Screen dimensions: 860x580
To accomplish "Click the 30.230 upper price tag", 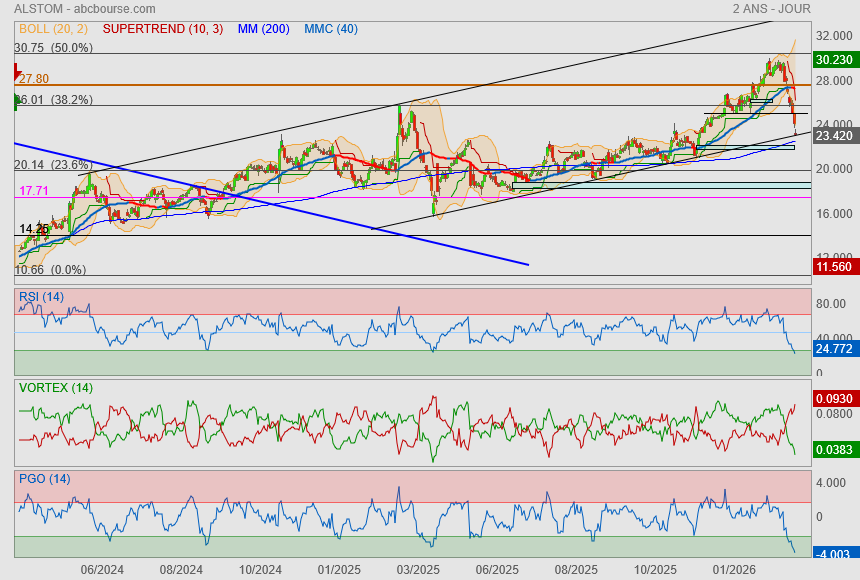I will click(x=833, y=59).
